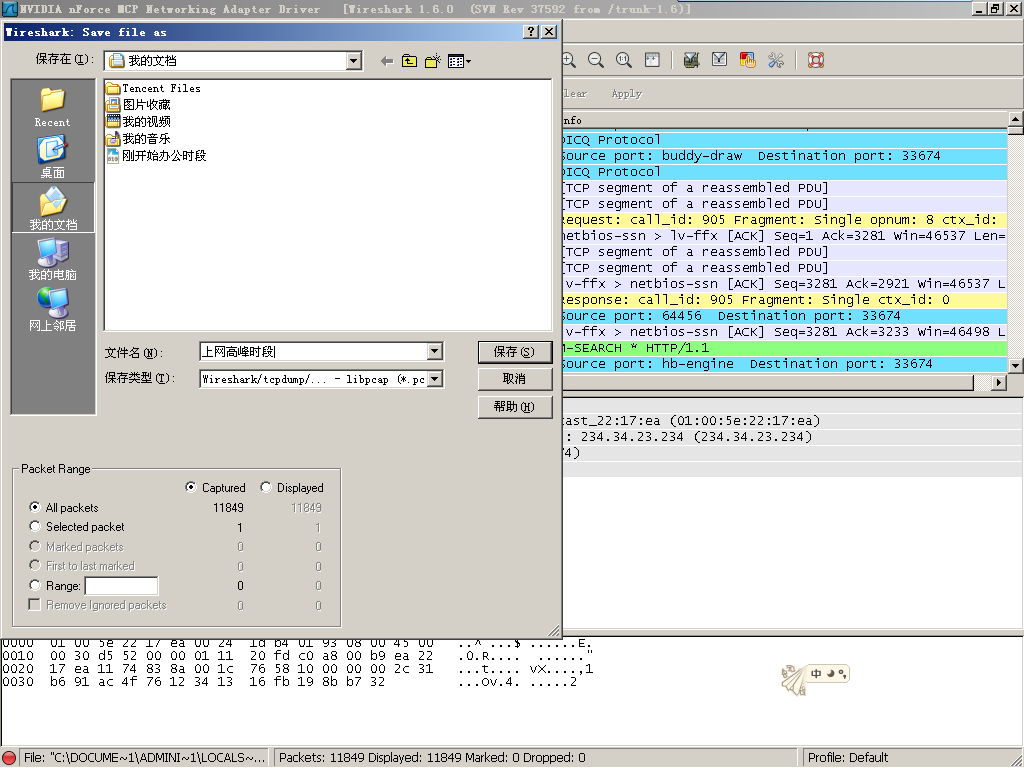Select packet row with Source port: 64456
This screenshot has height=768, width=1024.
click(784, 316)
